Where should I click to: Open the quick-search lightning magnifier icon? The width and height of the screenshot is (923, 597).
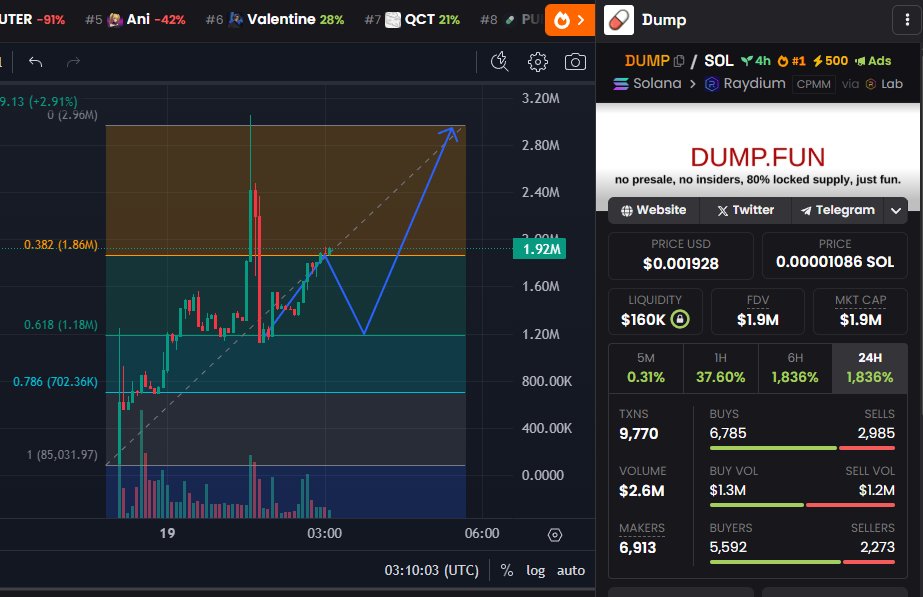[x=500, y=61]
